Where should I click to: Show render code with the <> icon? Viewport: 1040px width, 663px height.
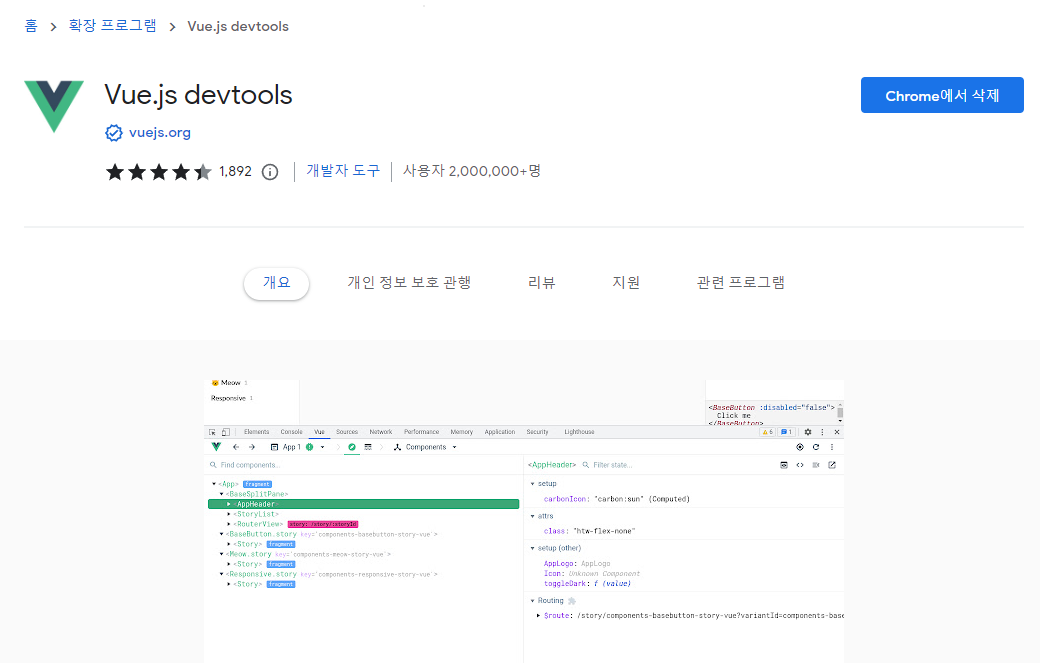pos(800,465)
